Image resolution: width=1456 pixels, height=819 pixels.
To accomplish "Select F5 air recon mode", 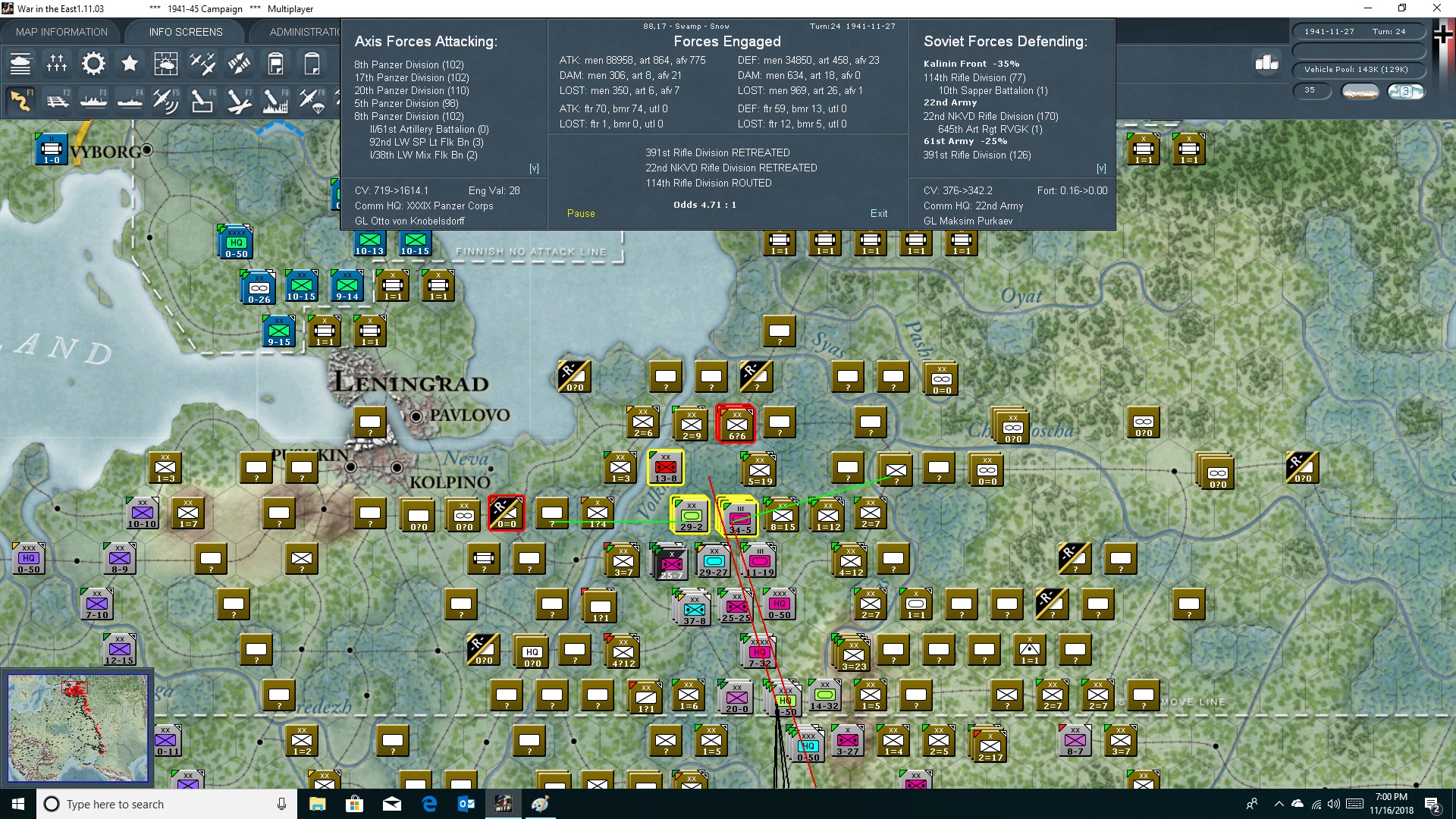I will [166, 100].
